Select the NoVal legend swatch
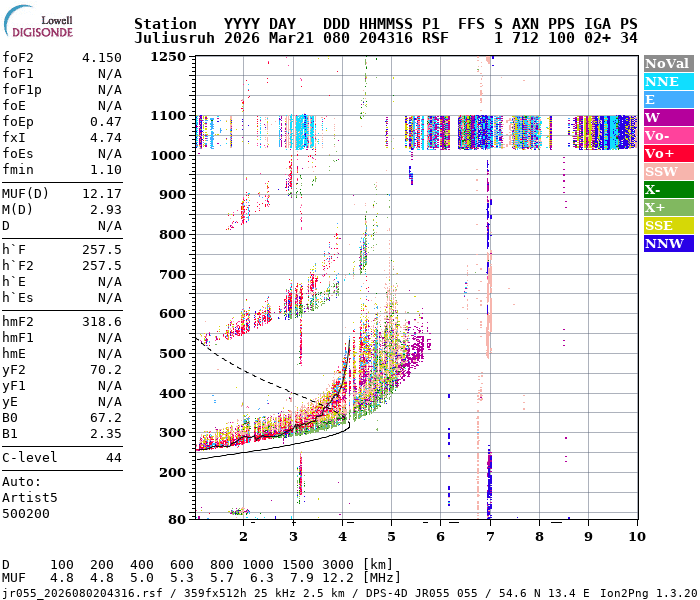700x600 pixels. [x=668, y=63]
